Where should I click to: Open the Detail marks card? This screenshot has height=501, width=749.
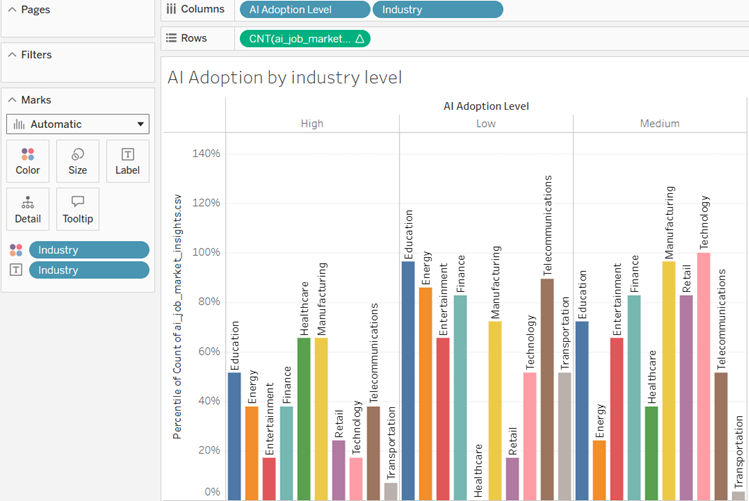click(x=28, y=208)
